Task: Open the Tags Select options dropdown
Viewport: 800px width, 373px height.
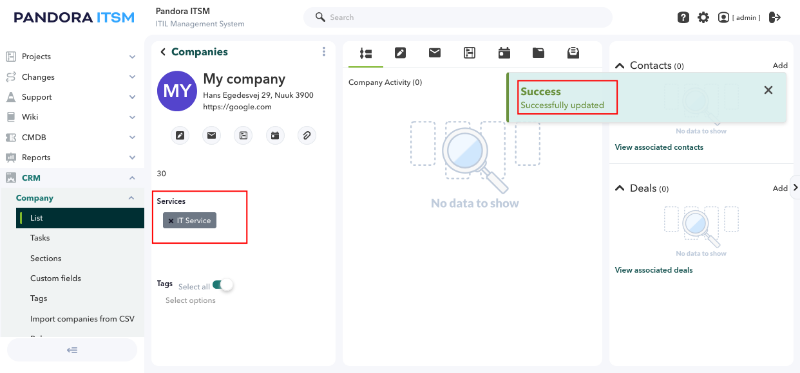Action: (x=190, y=301)
